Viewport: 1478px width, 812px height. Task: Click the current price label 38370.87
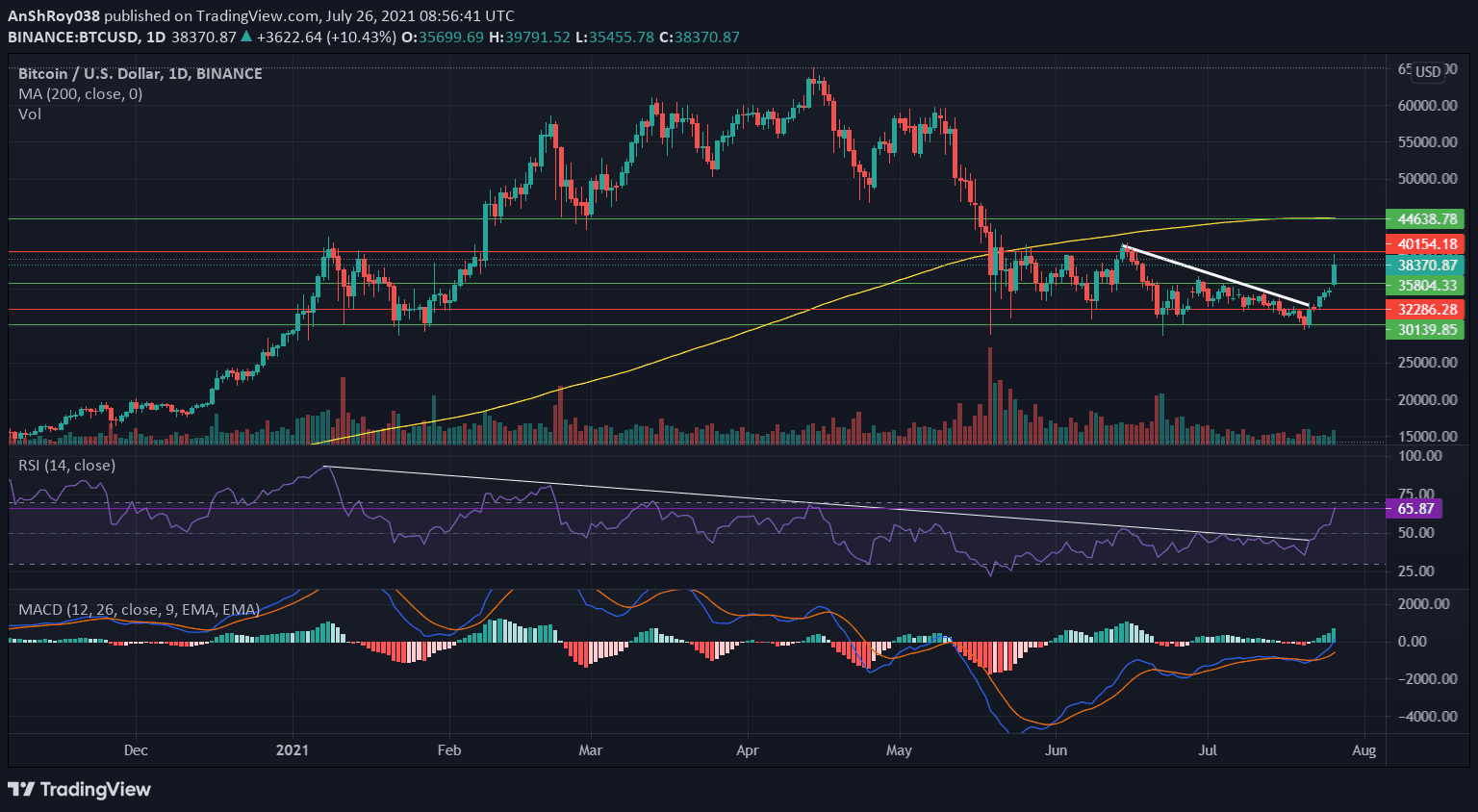click(1425, 266)
